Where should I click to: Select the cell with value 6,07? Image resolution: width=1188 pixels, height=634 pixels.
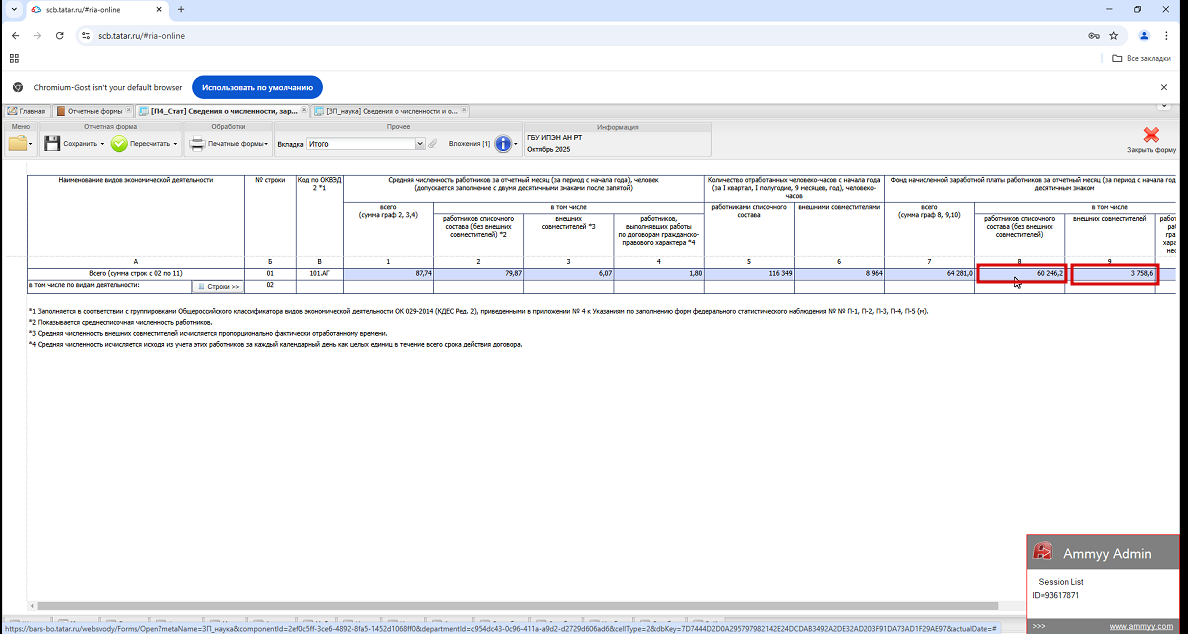[568, 273]
